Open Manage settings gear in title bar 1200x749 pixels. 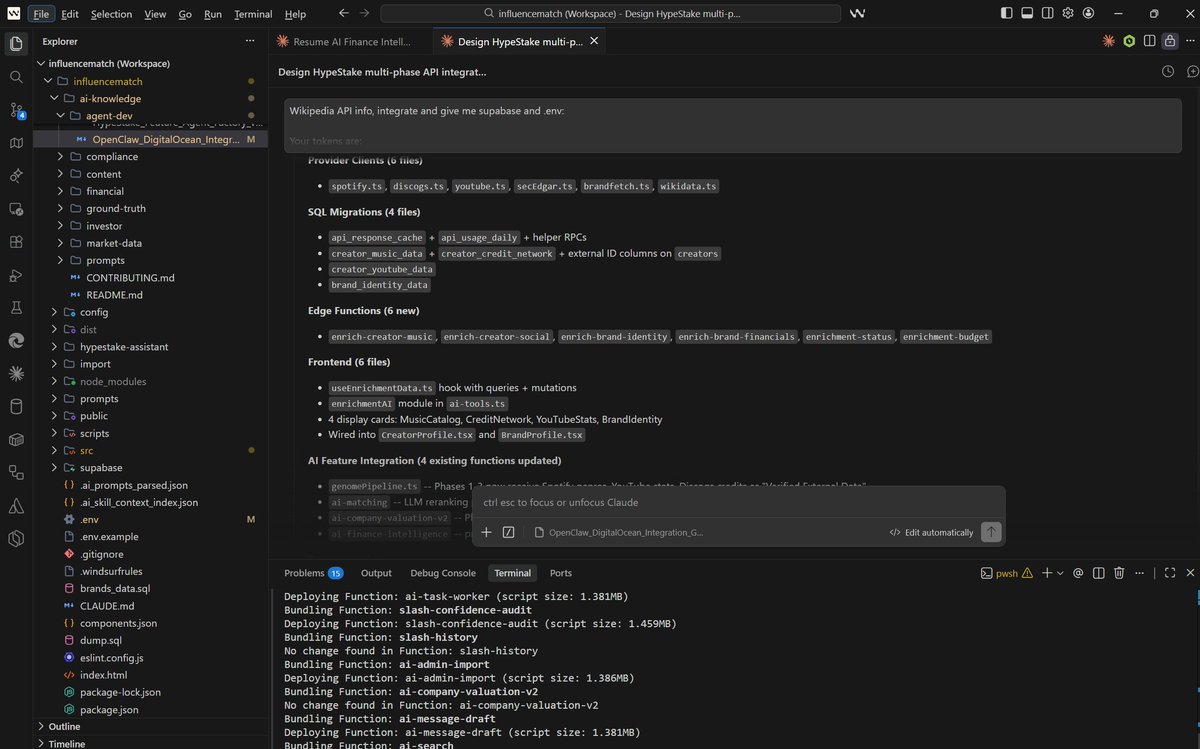point(1068,14)
